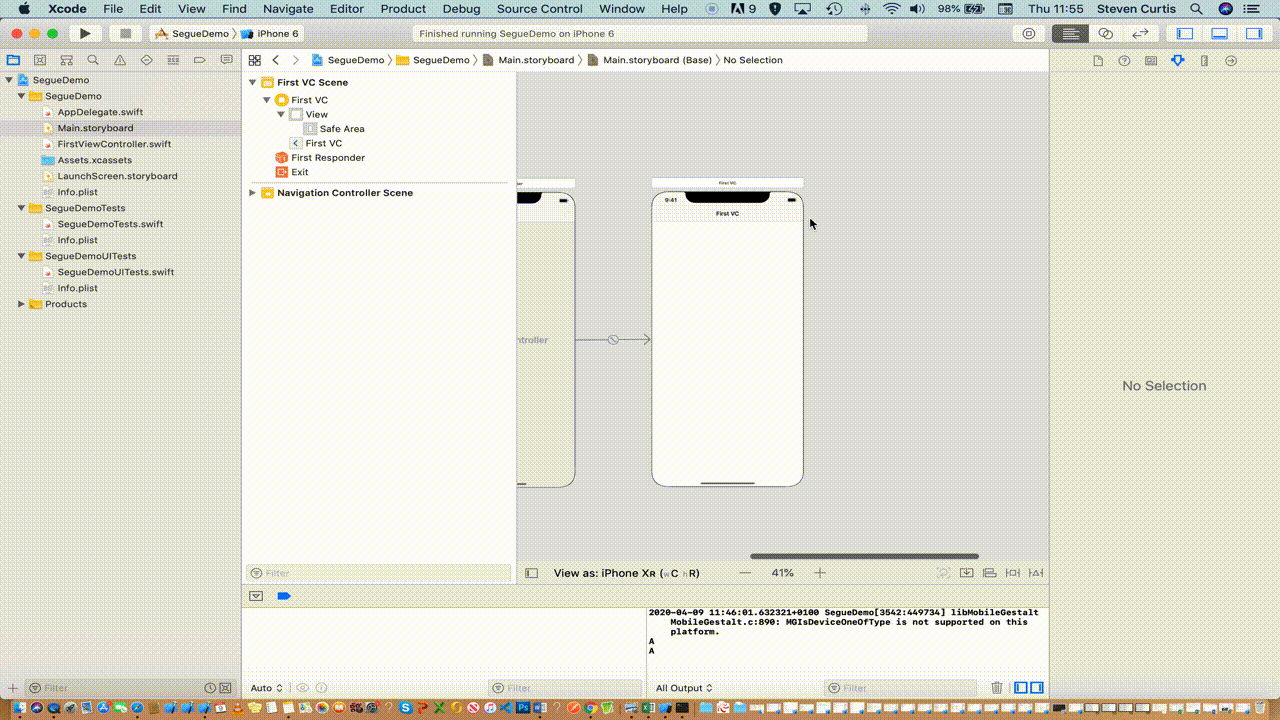Screen dimensions: 1280x720
Task: Zoom in the storyboard canvas
Action: [x=820, y=573]
